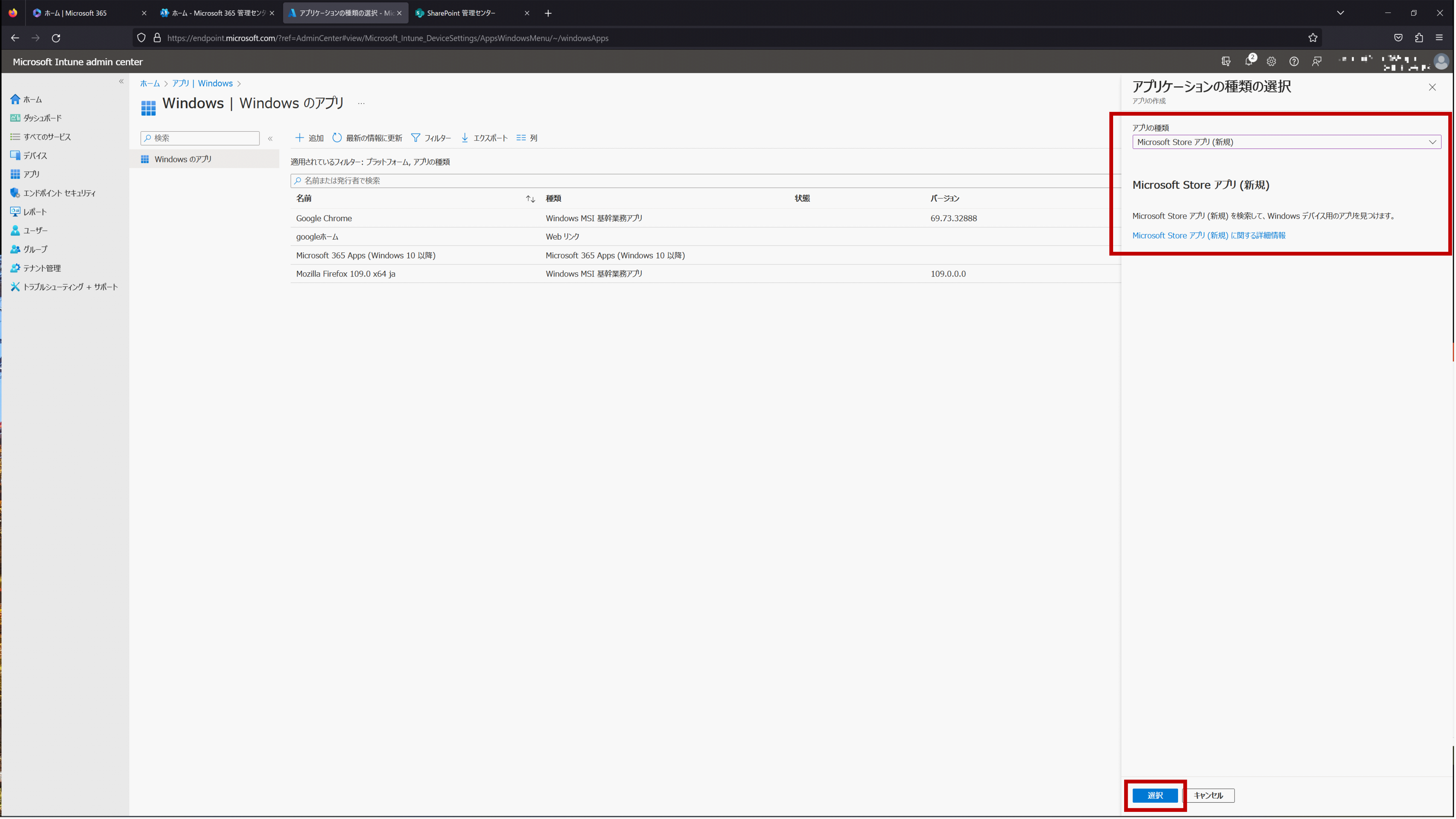
Task: Open the more options ellipsis beside page title
Action: [361, 103]
